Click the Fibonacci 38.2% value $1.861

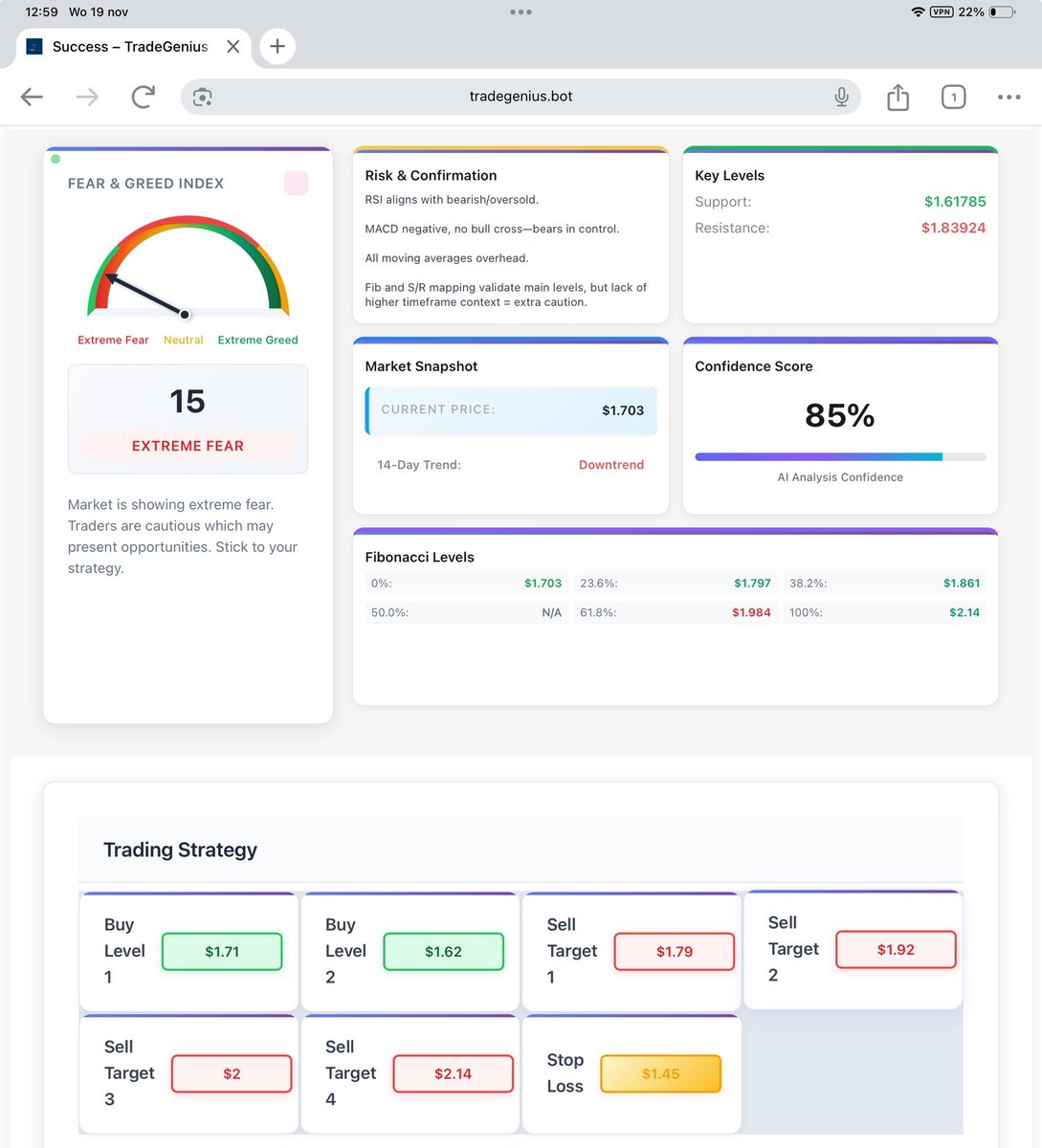(x=962, y=583)
